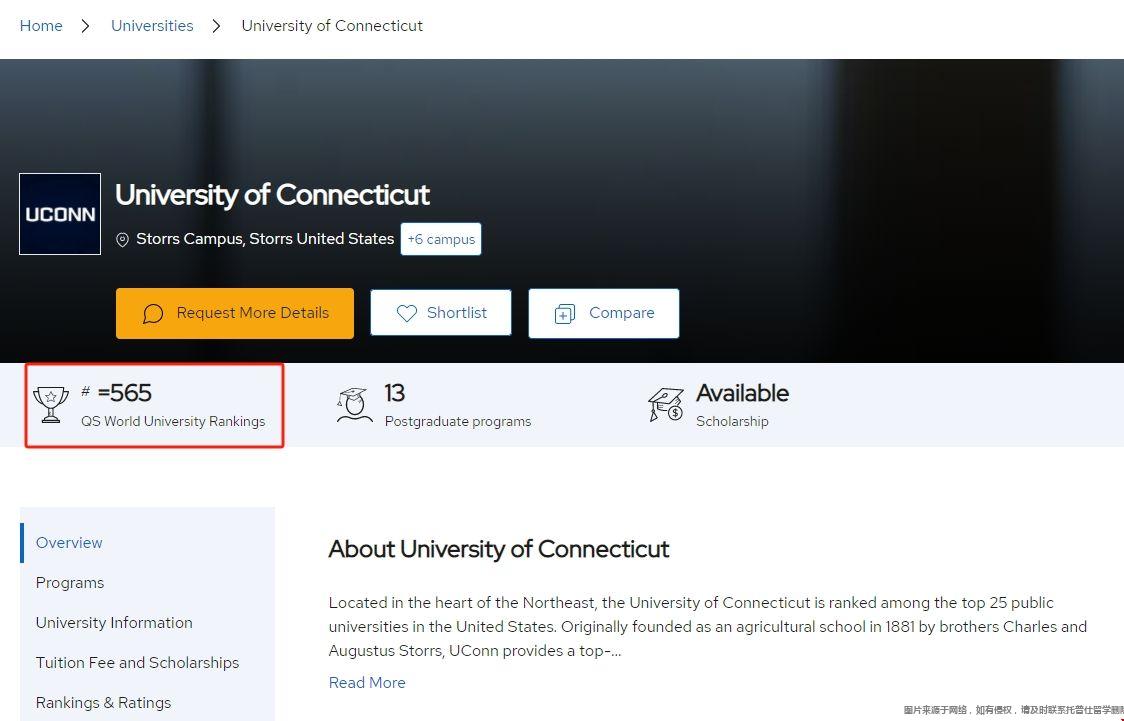The image size is (1124, 721).
Task: Click the 'Located in the heart' description paragraph
Action: [708, 626]
